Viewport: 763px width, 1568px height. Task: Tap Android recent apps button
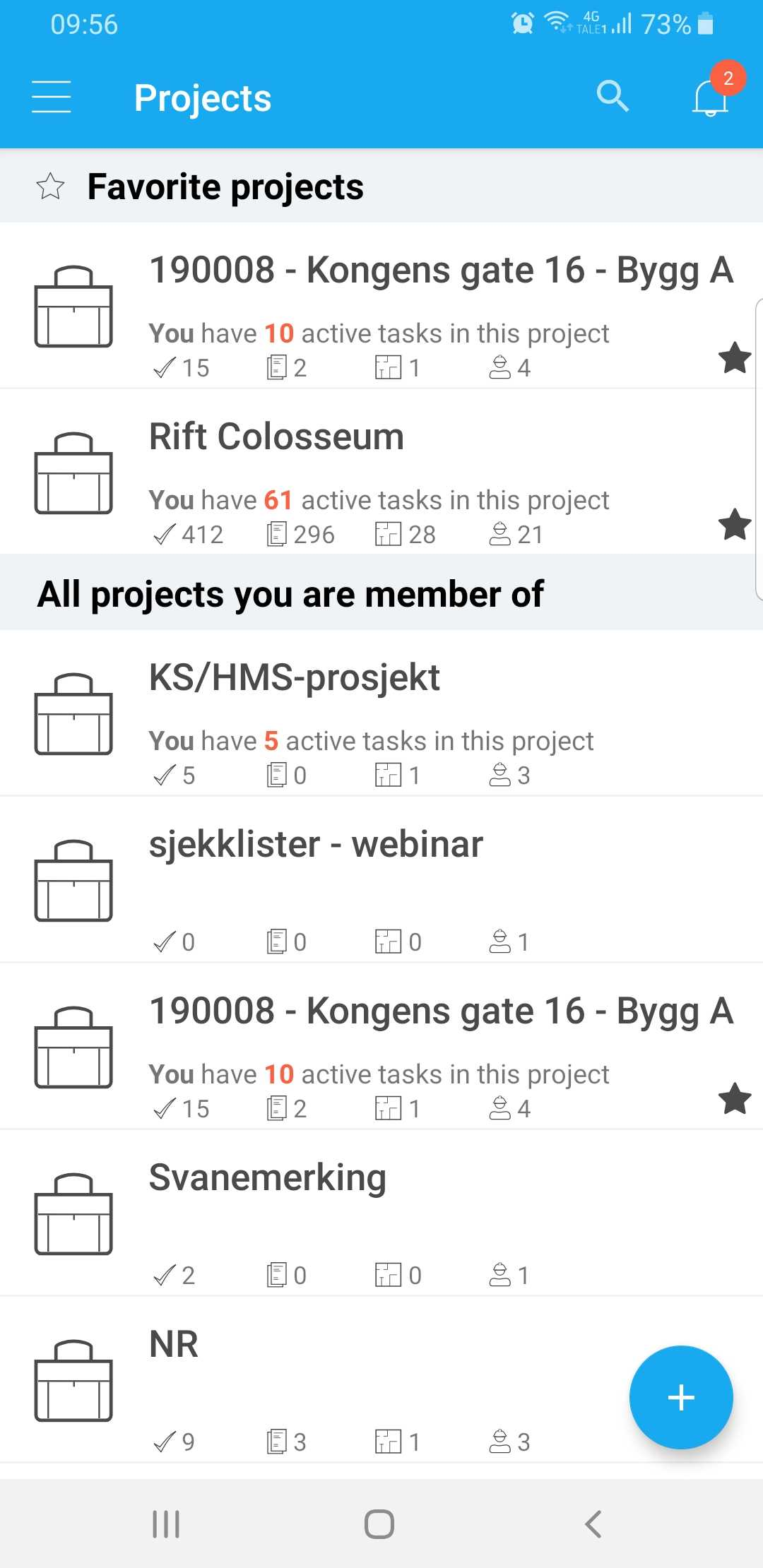point(166,1524)
